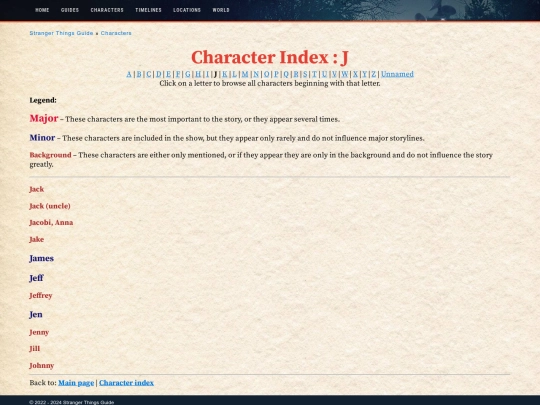Browse characters starting with D
The width and height of the screenshot is (540, 405).
pyautogui.click(x=158, y=74)
